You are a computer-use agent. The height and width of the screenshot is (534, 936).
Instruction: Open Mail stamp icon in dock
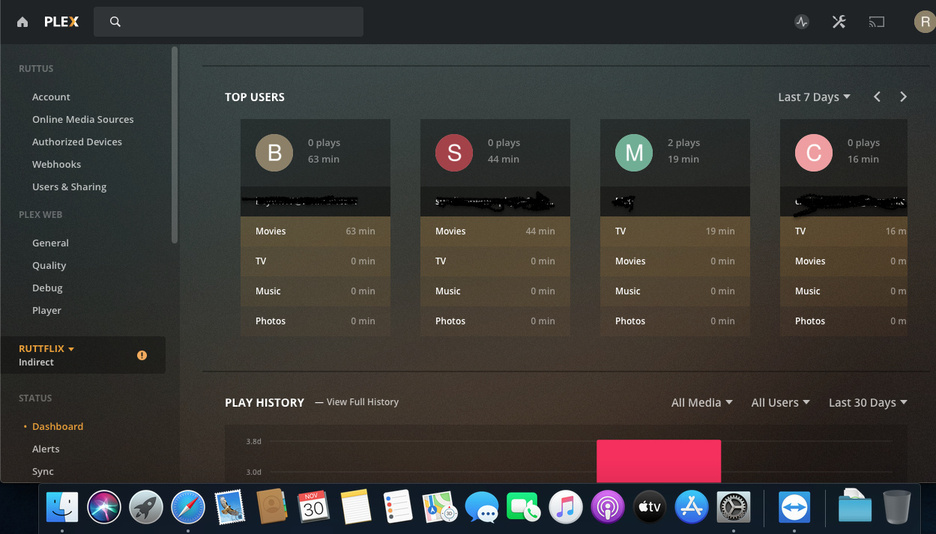pos(230,507)
